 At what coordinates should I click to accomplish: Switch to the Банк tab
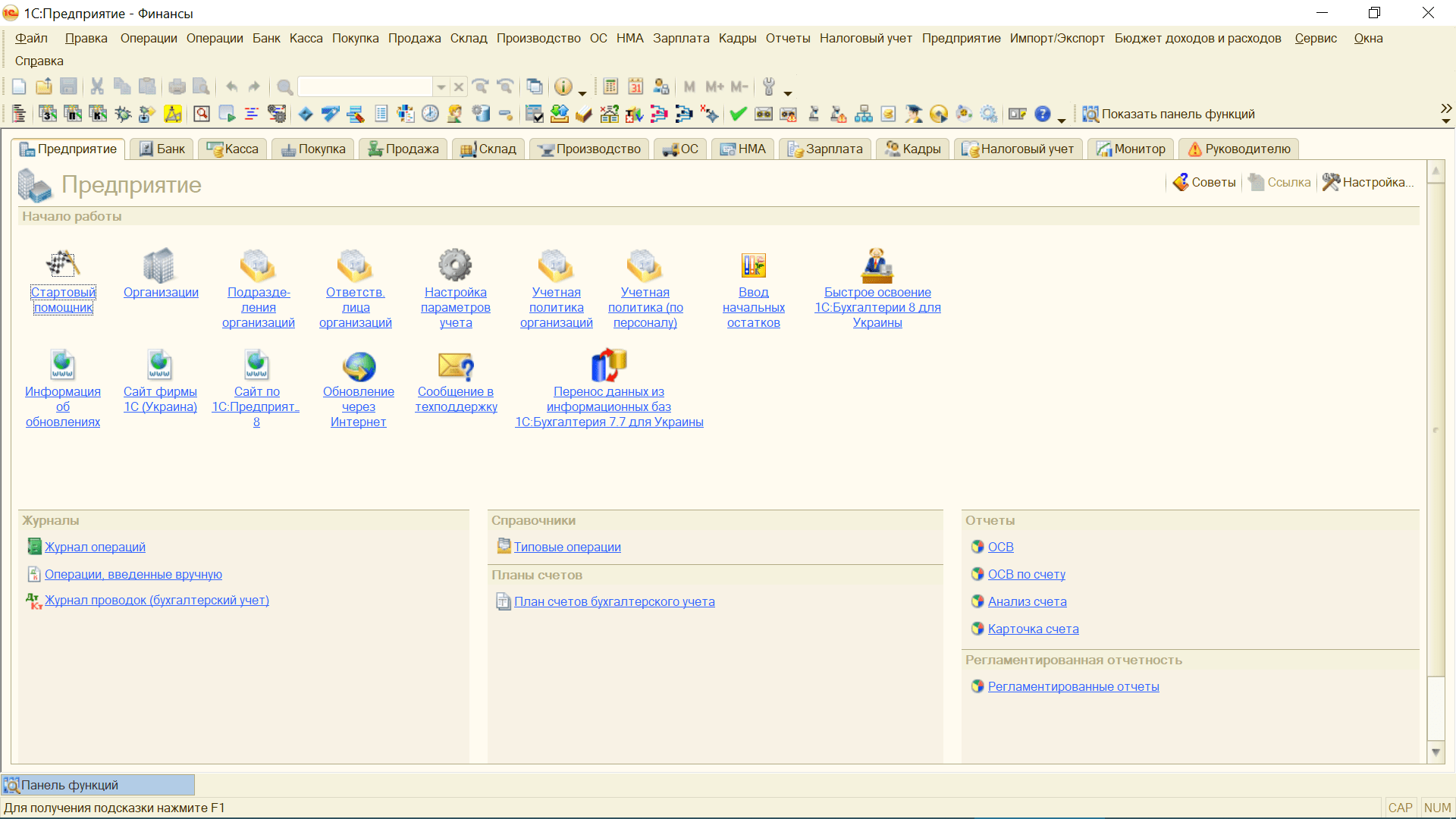pos(162,149)
